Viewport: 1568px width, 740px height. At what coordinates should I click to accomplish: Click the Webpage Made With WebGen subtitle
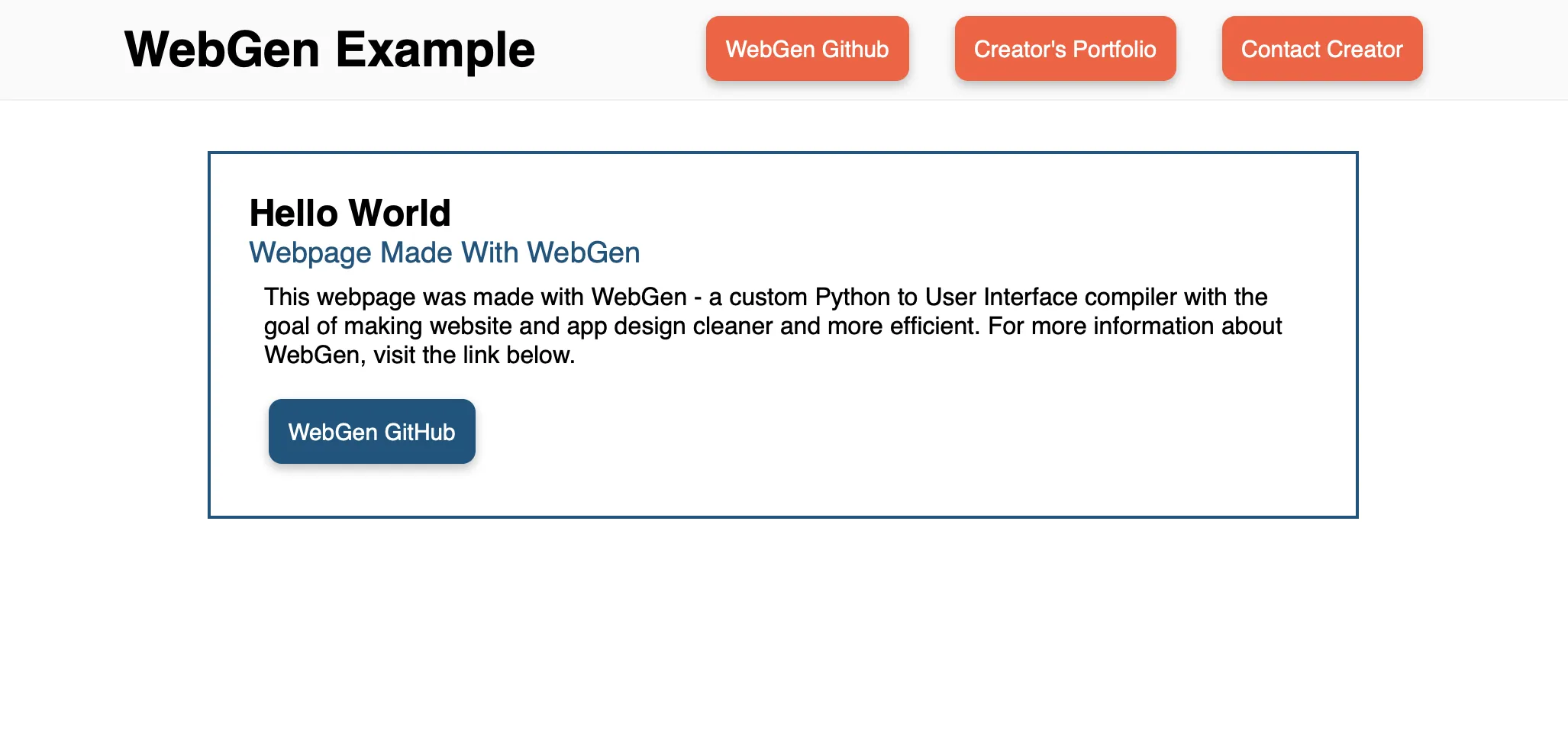[444, 253]
